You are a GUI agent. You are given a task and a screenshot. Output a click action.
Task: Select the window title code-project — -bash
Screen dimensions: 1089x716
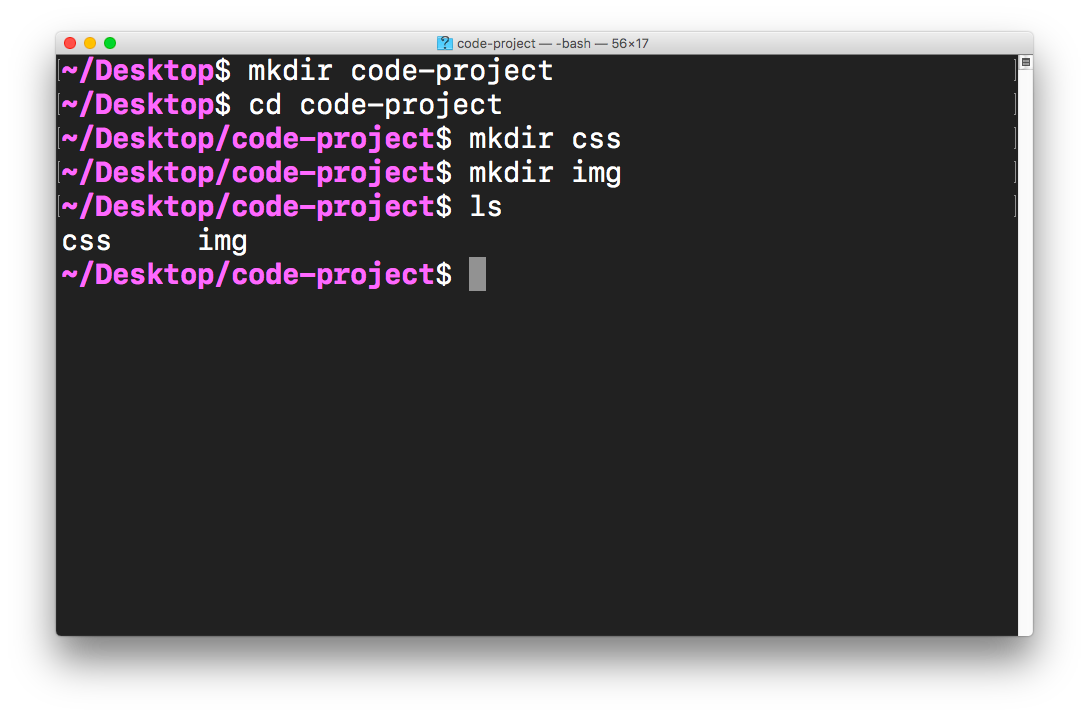click(x=525, y=43)
